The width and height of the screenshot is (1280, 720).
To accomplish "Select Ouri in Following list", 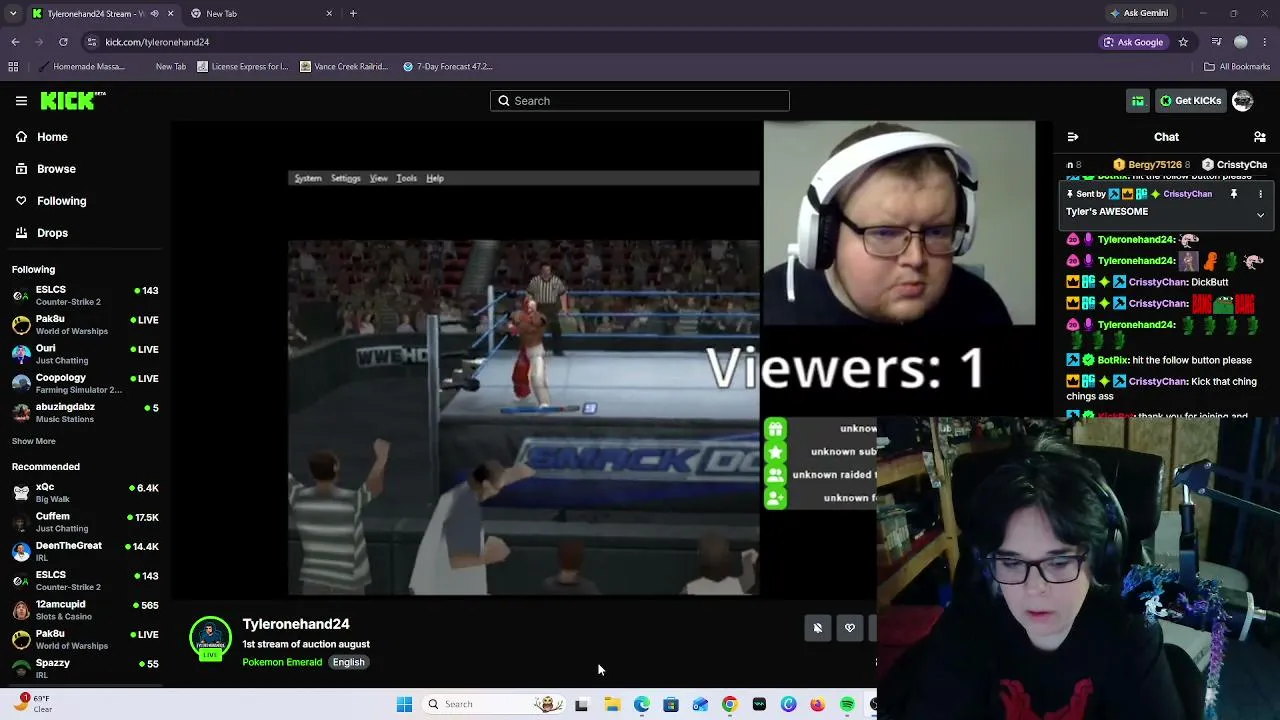I will pos(85,354).
